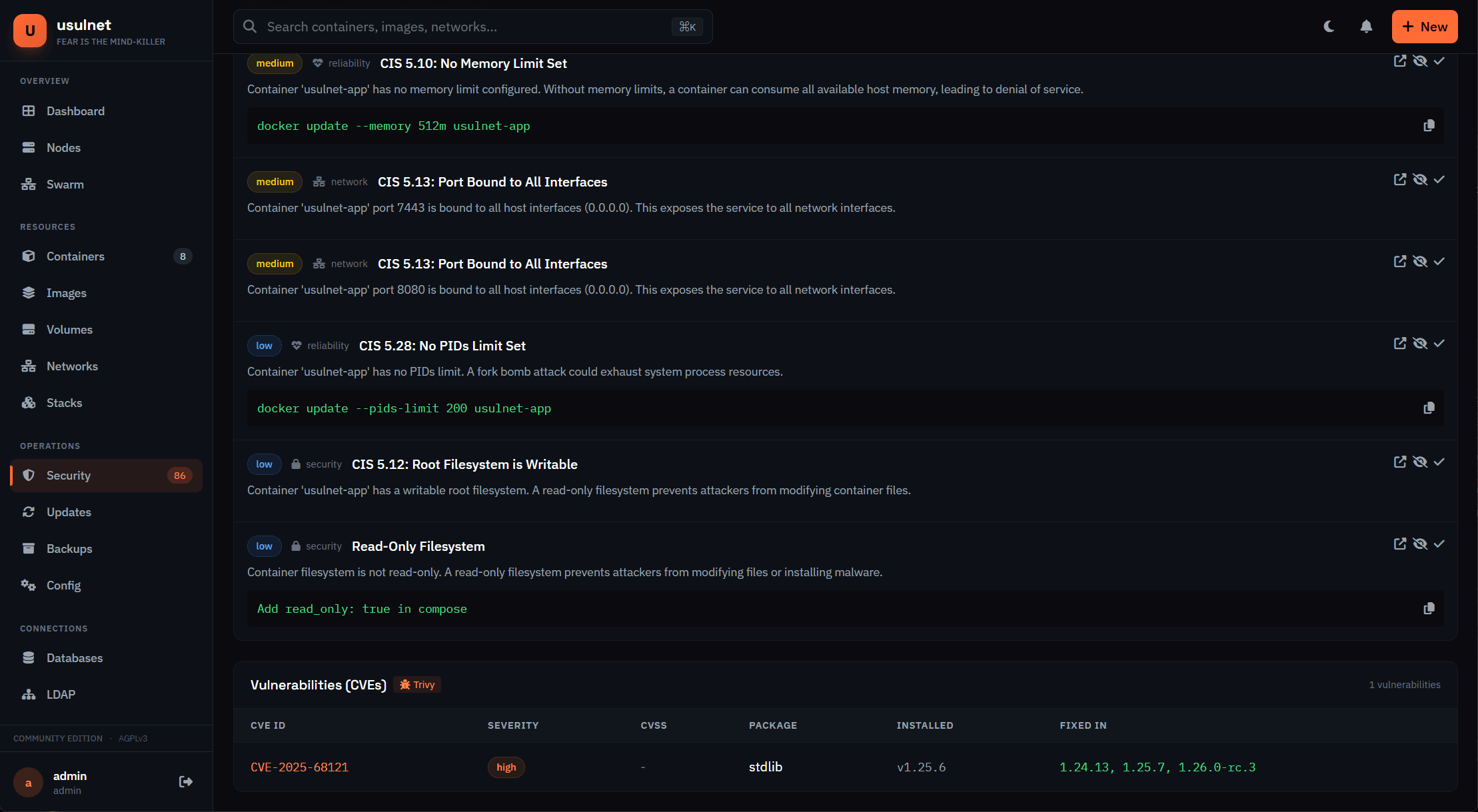
Task: Open external details for port 8080 finding
Action: (1400, 261)
